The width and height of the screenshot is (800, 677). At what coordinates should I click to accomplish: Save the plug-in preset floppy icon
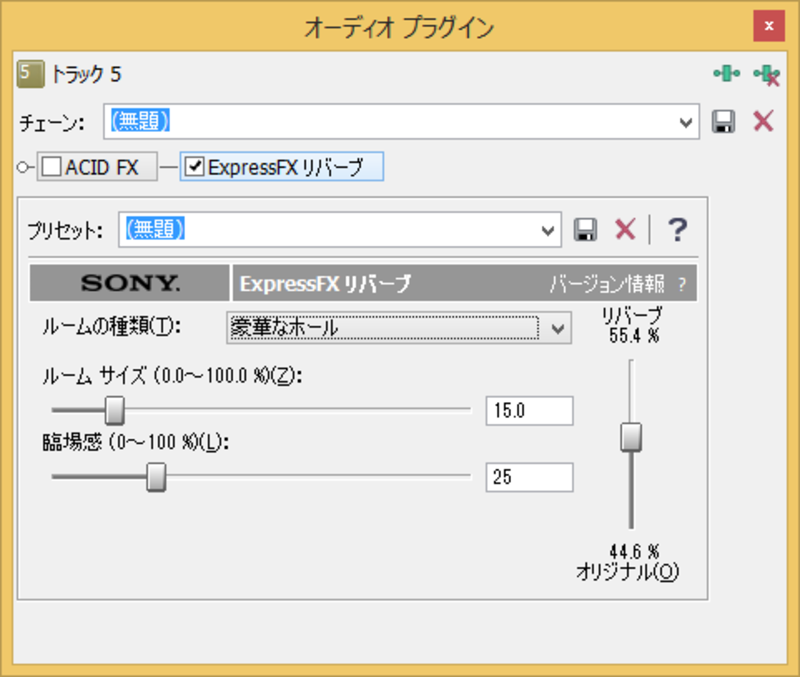(x=585, y=230)
